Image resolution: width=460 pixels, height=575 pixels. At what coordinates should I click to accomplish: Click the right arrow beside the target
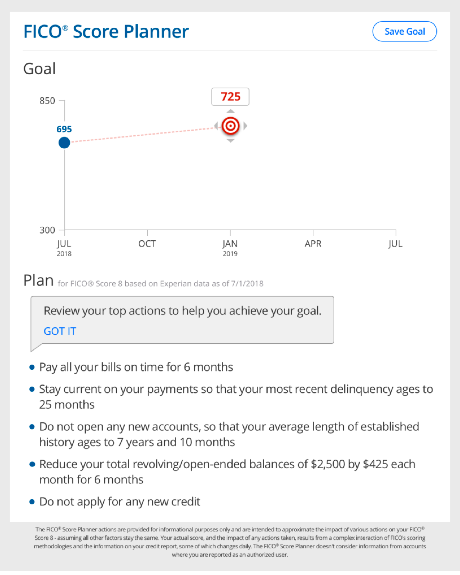coord(245,126)
